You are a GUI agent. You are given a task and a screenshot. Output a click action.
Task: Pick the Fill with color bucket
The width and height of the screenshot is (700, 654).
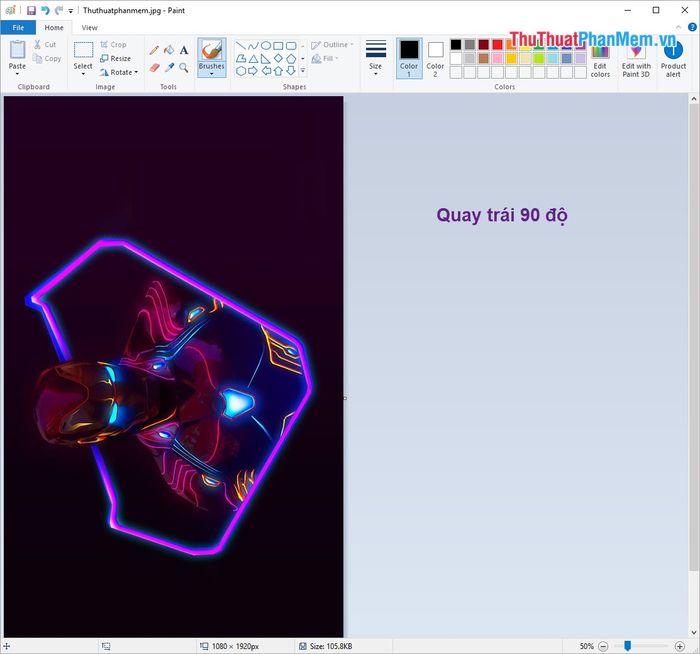[169, 50]
